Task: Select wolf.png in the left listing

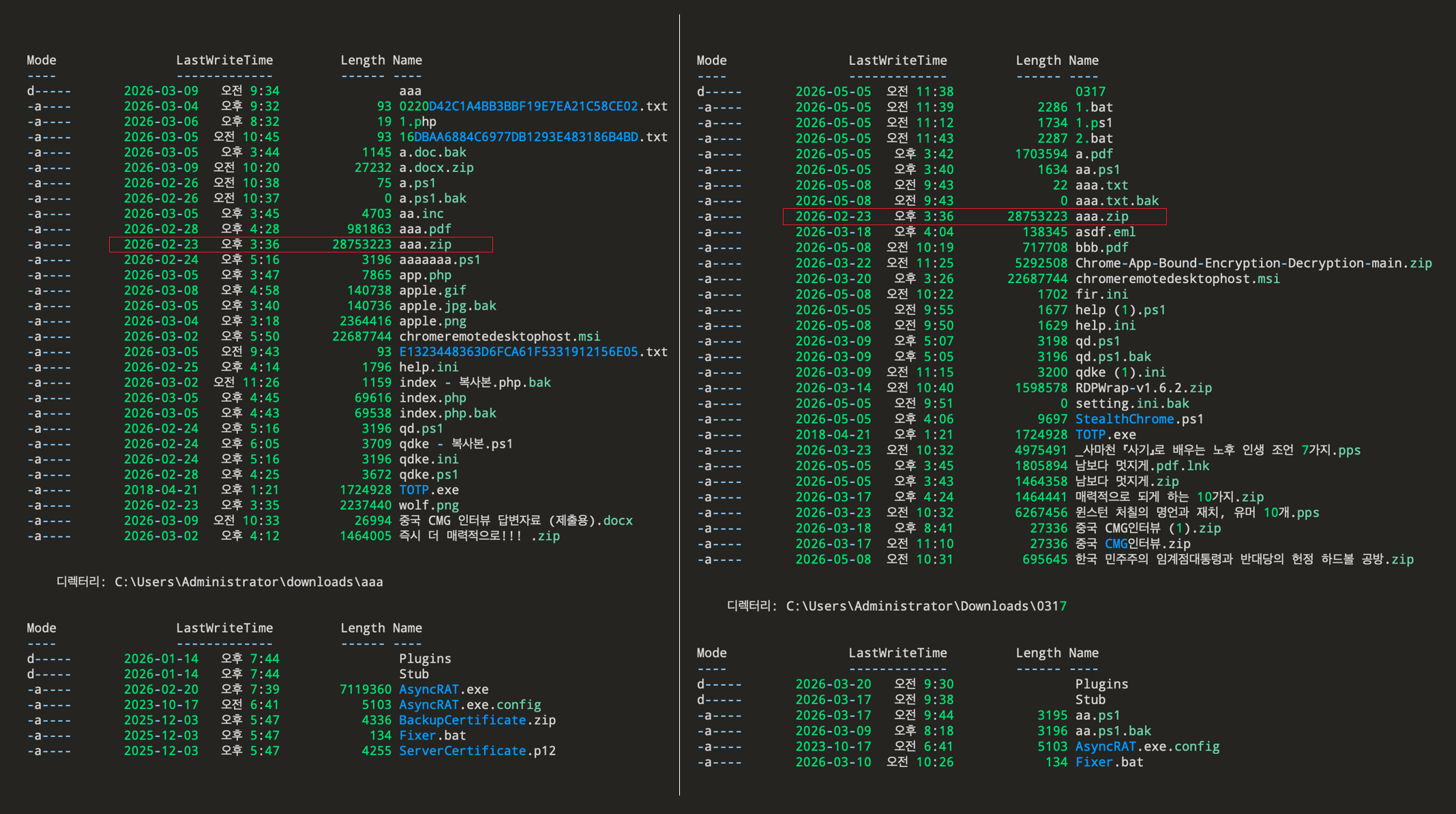Action: point(428,505)
